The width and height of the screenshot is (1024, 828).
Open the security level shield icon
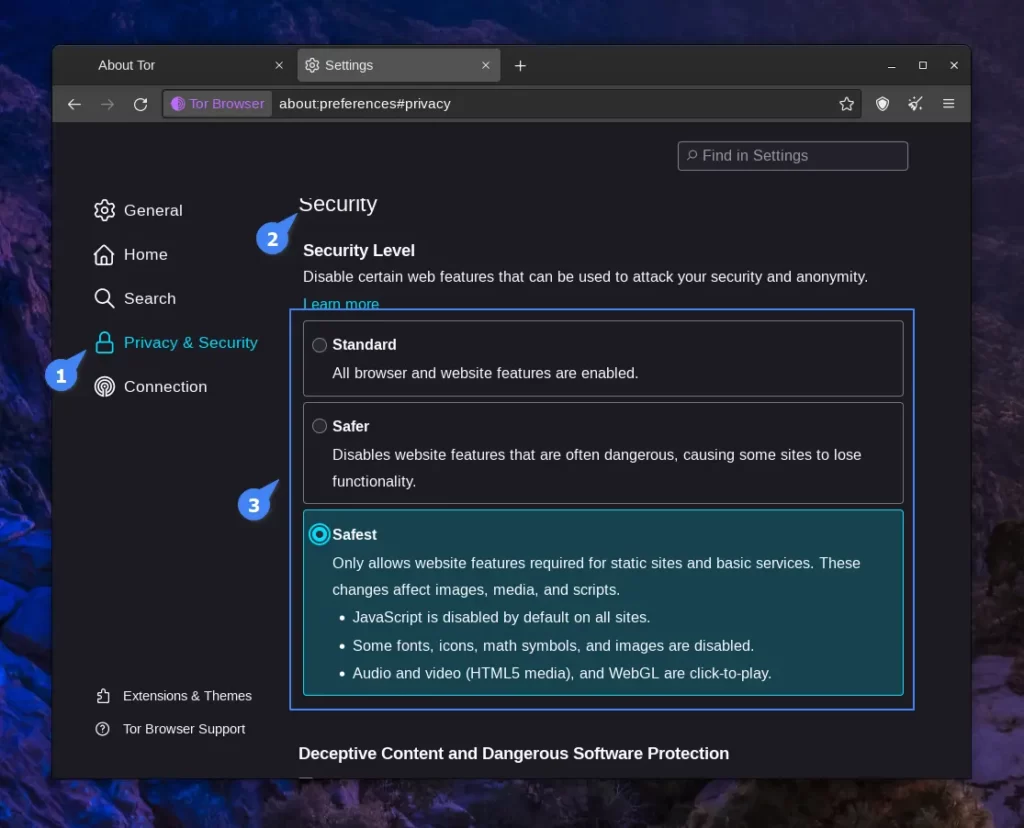point(882,104)
